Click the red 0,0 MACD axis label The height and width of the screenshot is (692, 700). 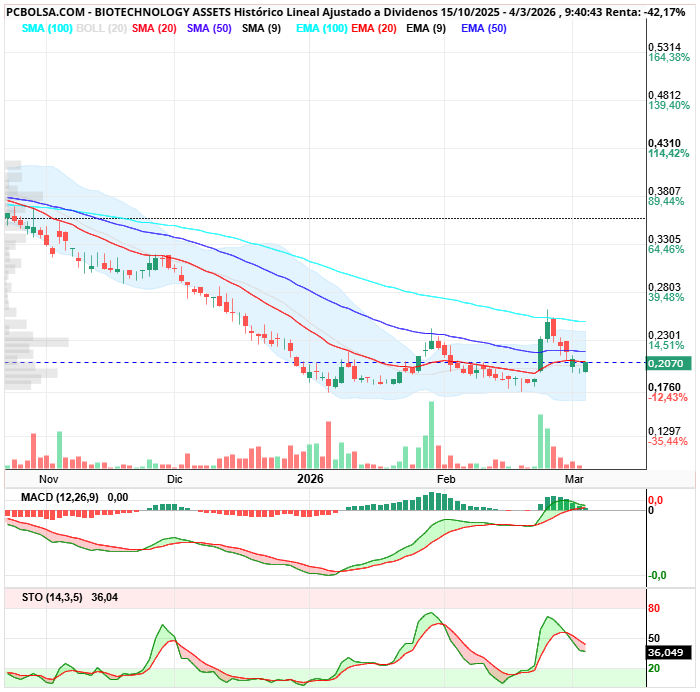(x=655, y=500)
